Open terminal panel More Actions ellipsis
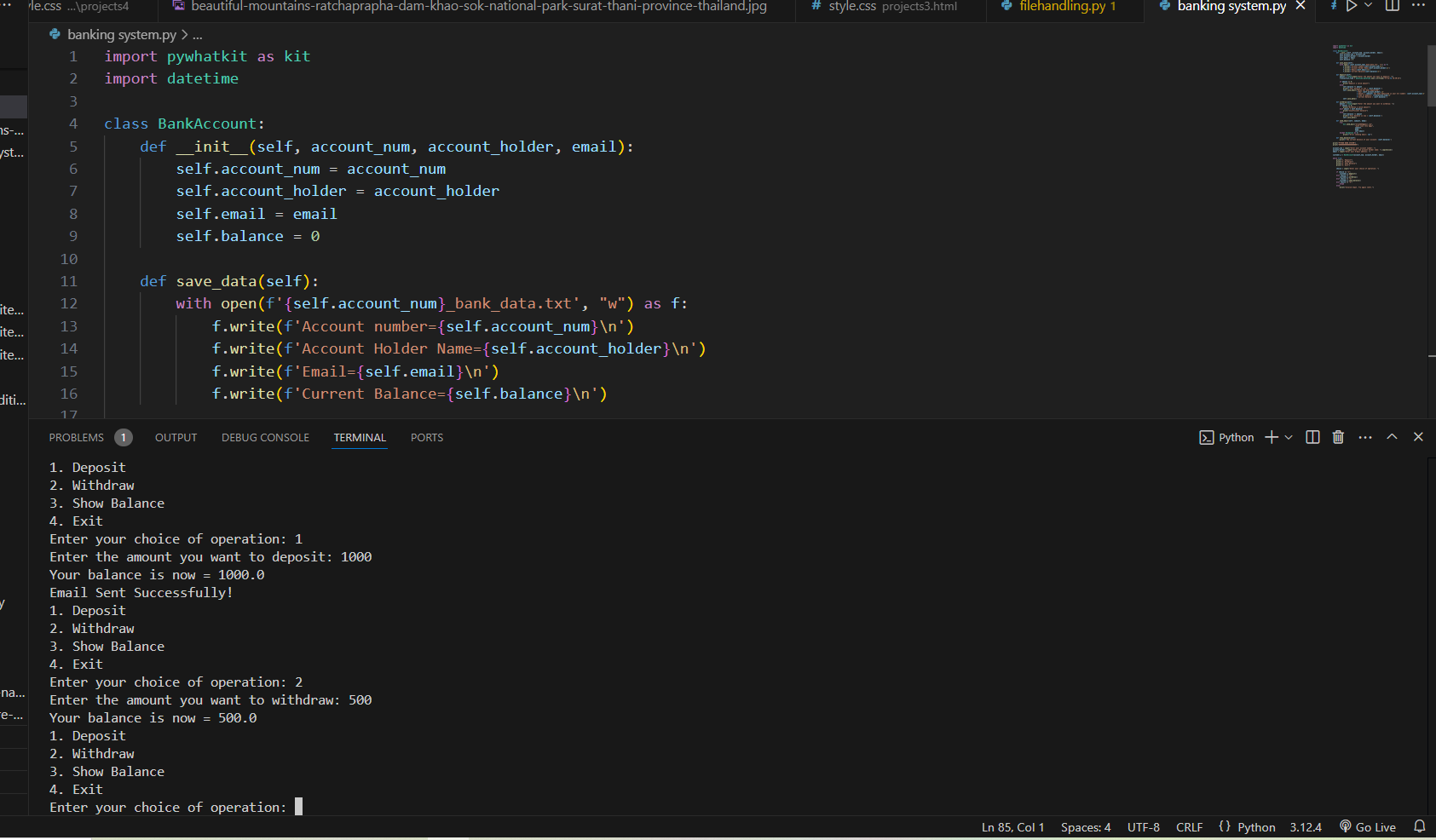 click(1365, 437)
